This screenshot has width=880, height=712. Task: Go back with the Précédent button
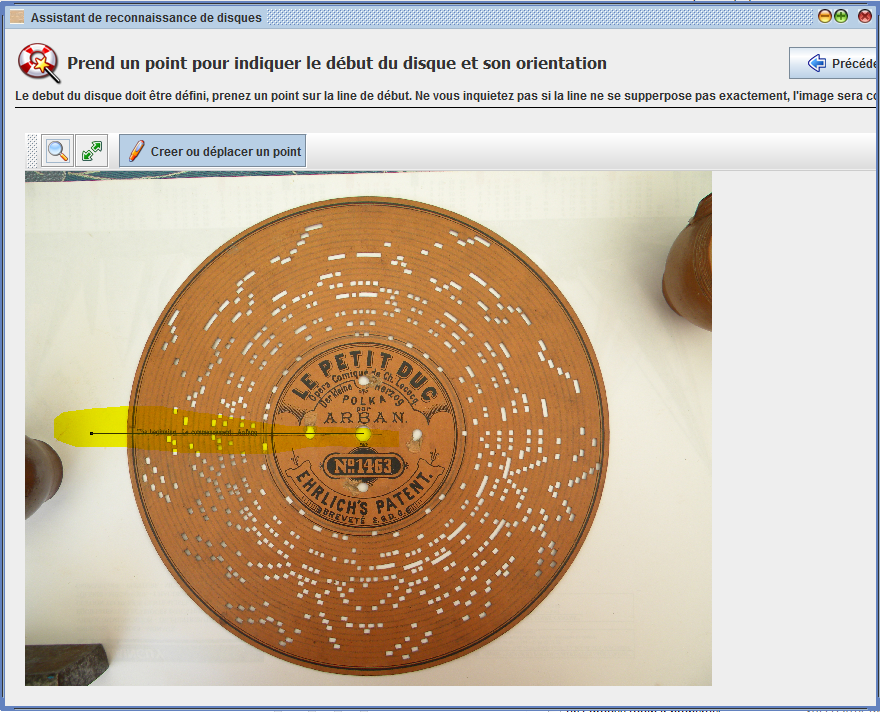(836, 63)
